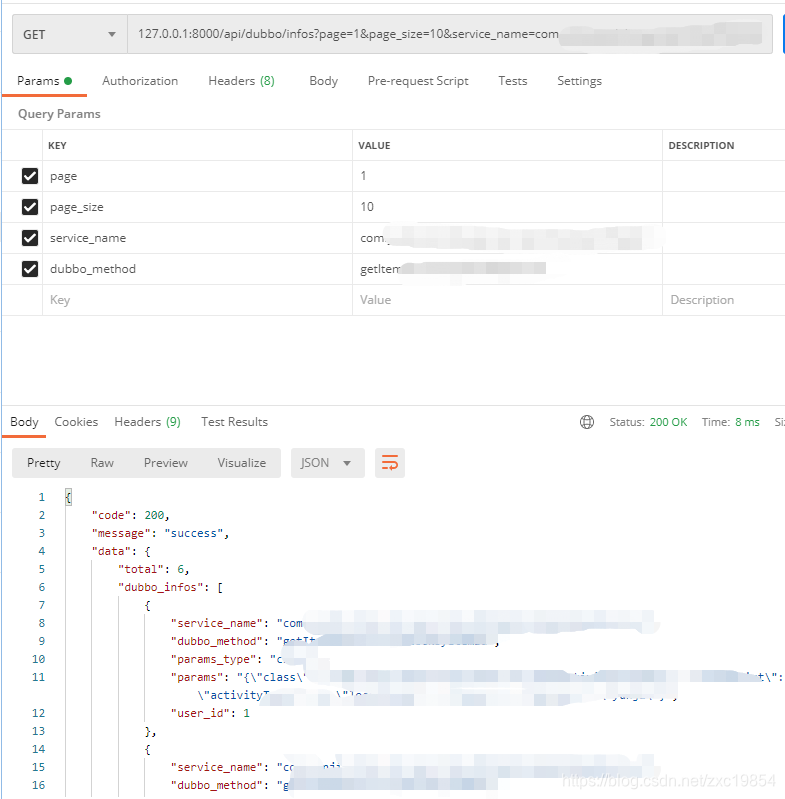The height and width of the screenshot is (799, 785).
Task: Open the response Headers (9) tab
Action: click(147, 422)
